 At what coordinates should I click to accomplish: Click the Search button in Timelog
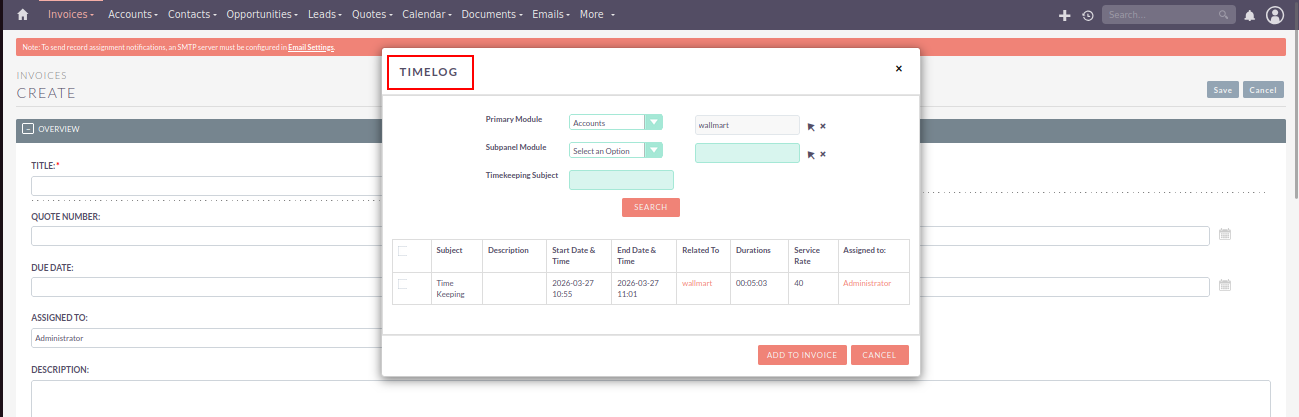(x=650, y=207)
